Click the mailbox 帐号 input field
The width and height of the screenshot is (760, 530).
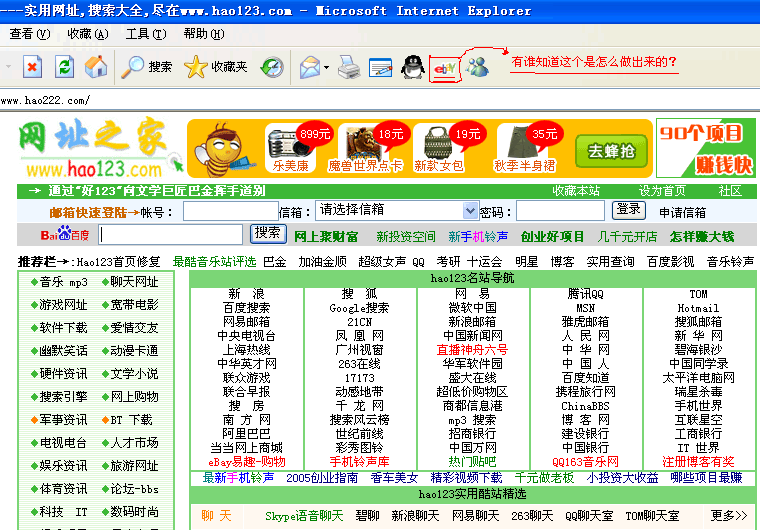230,211
